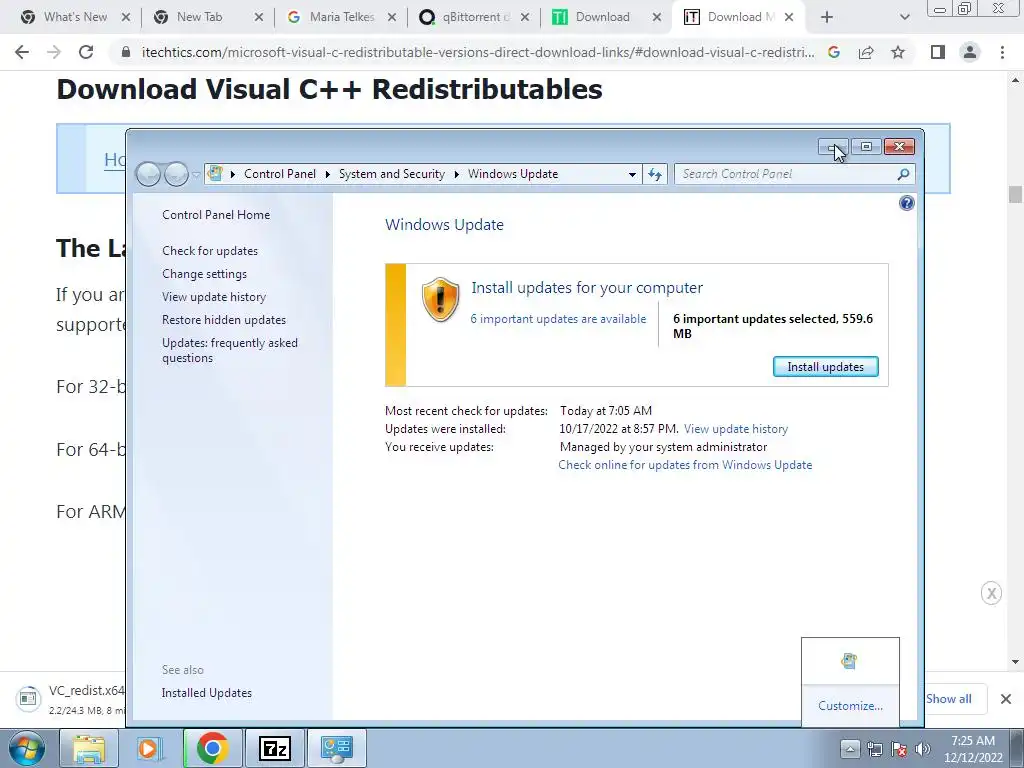Open a new Chrome tab with plus
Screen dimensions: 1024x768
[x=827, y=17]
